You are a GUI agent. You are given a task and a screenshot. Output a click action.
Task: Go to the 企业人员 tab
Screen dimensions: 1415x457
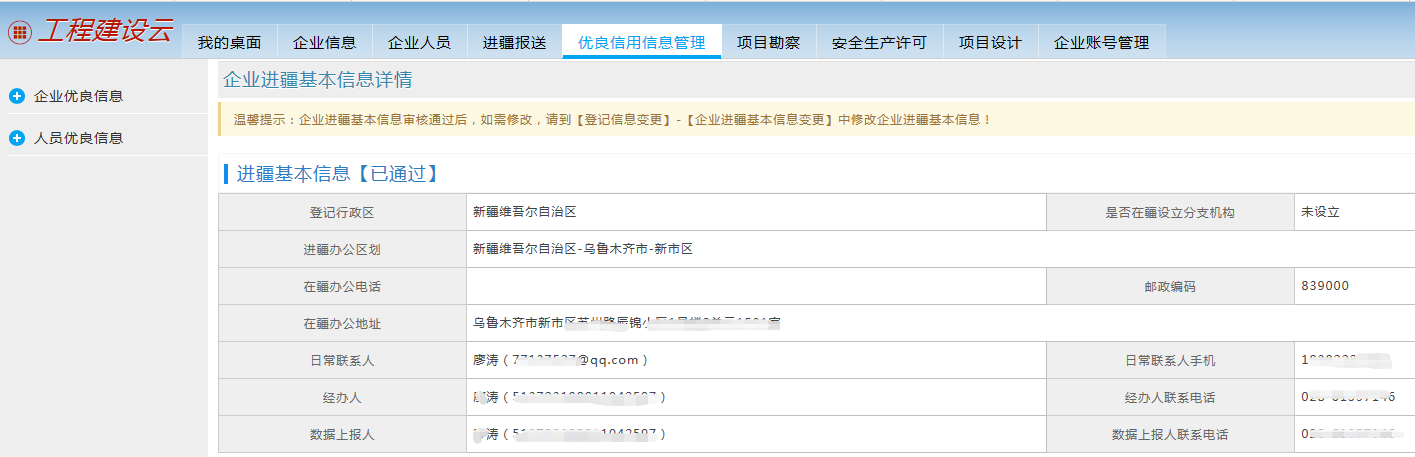(419, 42)
